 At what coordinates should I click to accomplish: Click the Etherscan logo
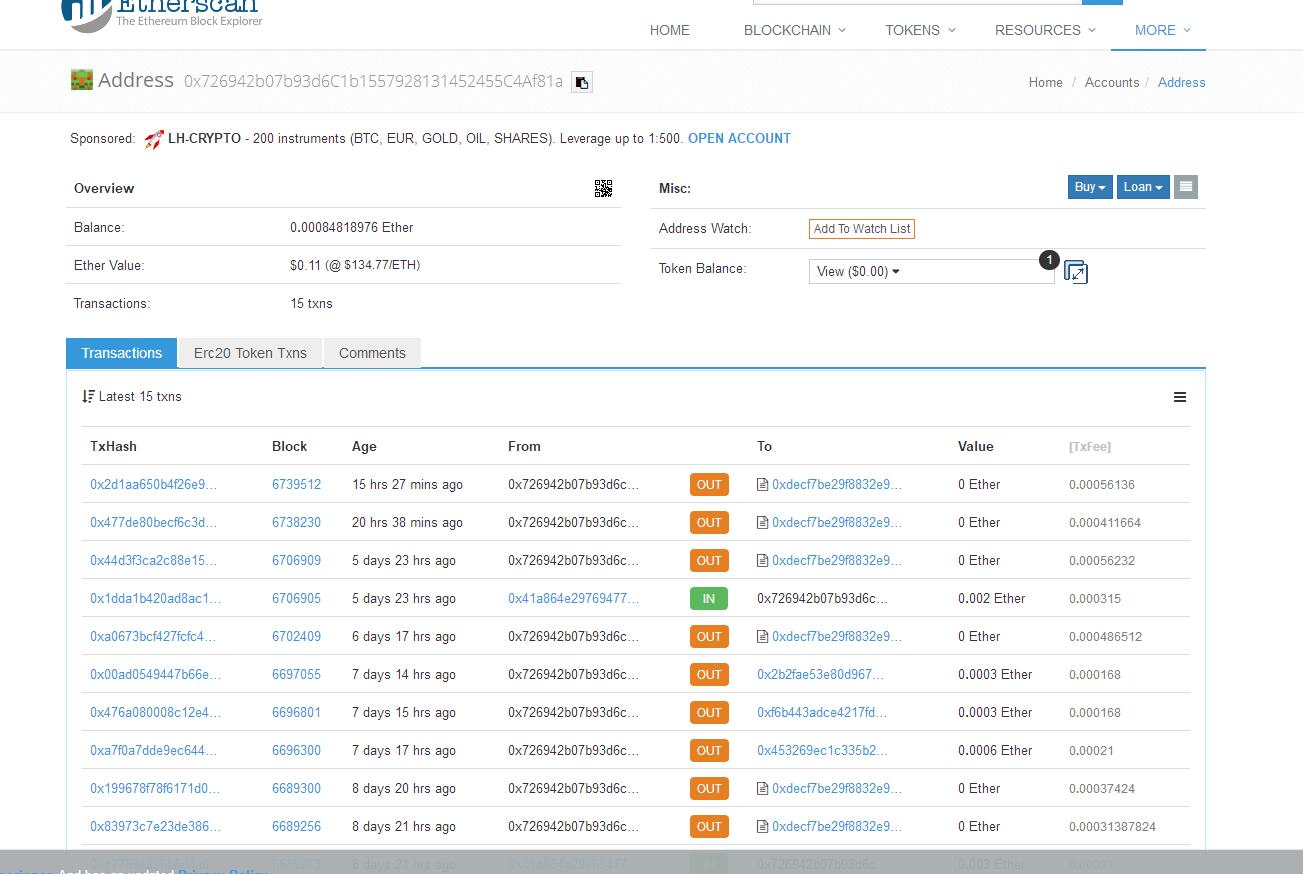coord(162,15)
